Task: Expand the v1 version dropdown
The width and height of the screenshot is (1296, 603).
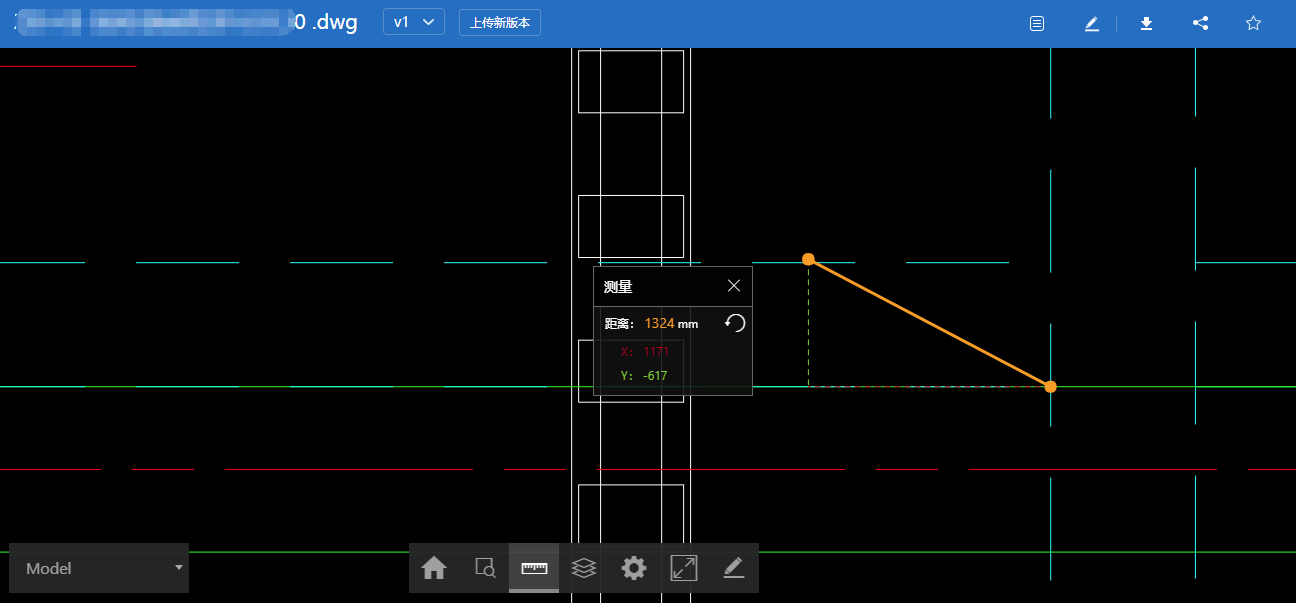Action: tap(413, 22)
